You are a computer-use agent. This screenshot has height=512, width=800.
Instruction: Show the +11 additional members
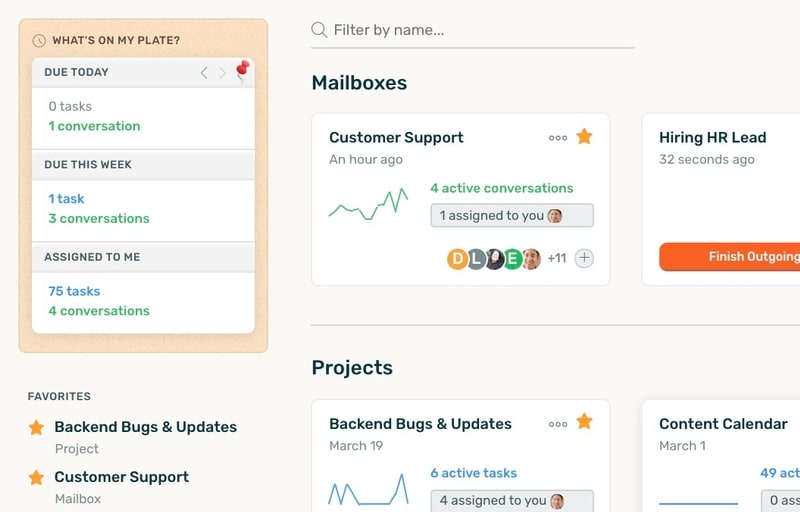[x=557, y=259]
